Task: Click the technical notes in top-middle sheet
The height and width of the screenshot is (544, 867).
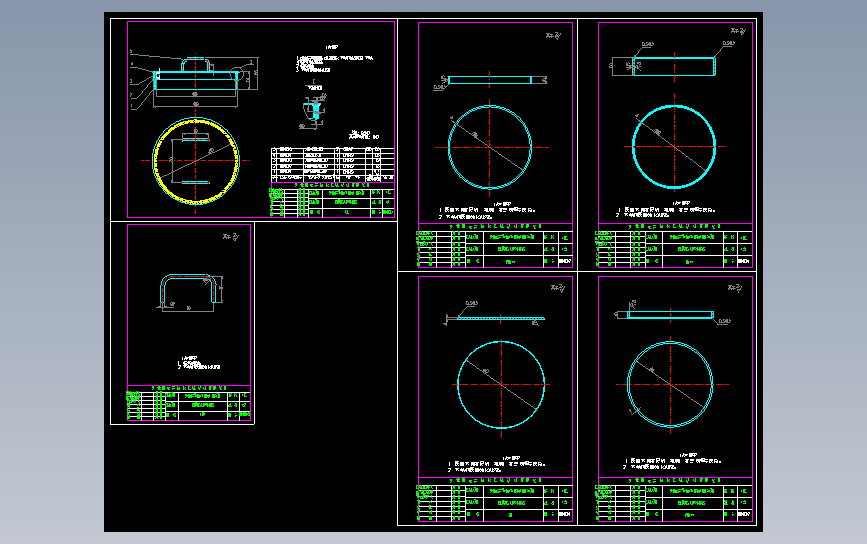Action: pos(488,212)
